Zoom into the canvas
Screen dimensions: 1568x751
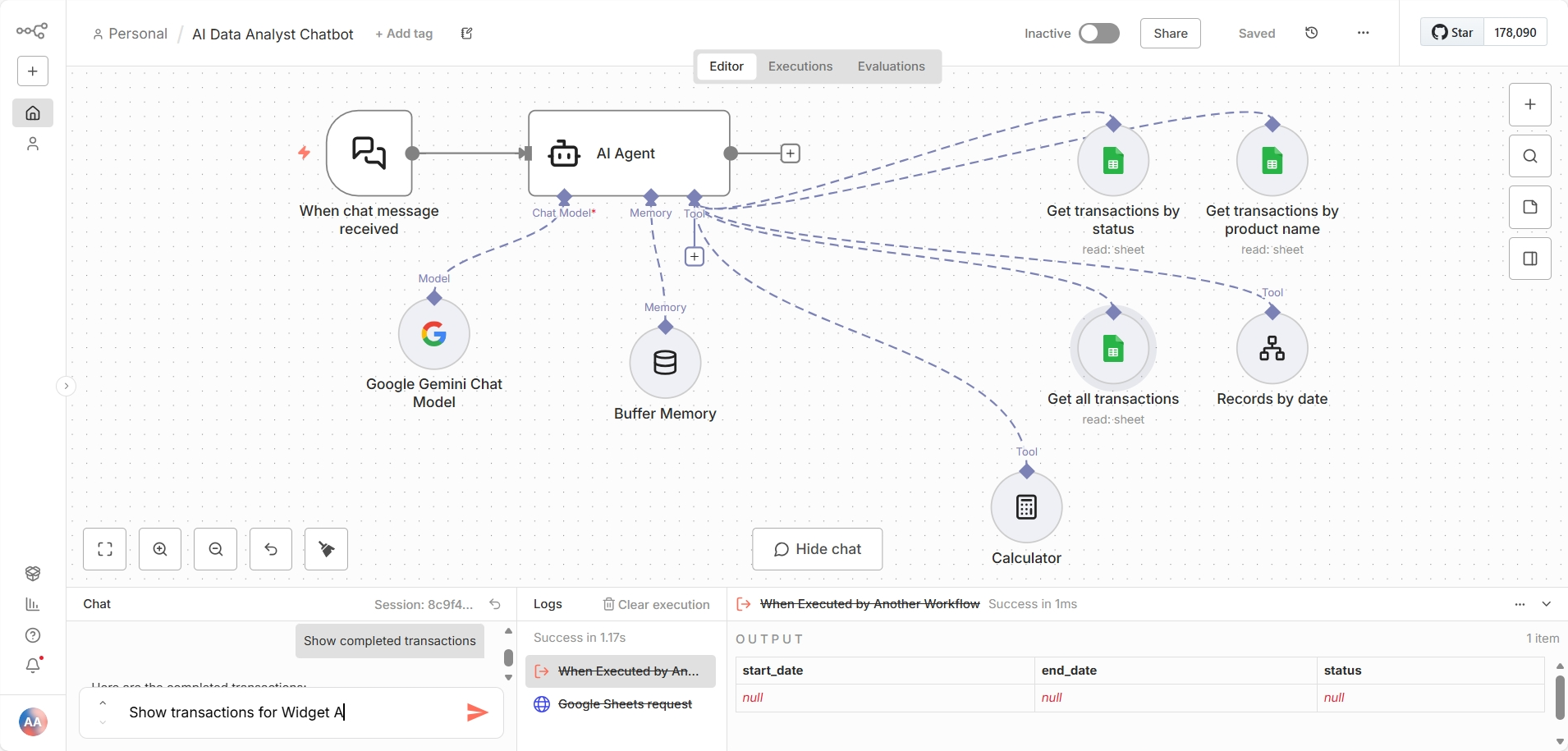pos(160,549)
